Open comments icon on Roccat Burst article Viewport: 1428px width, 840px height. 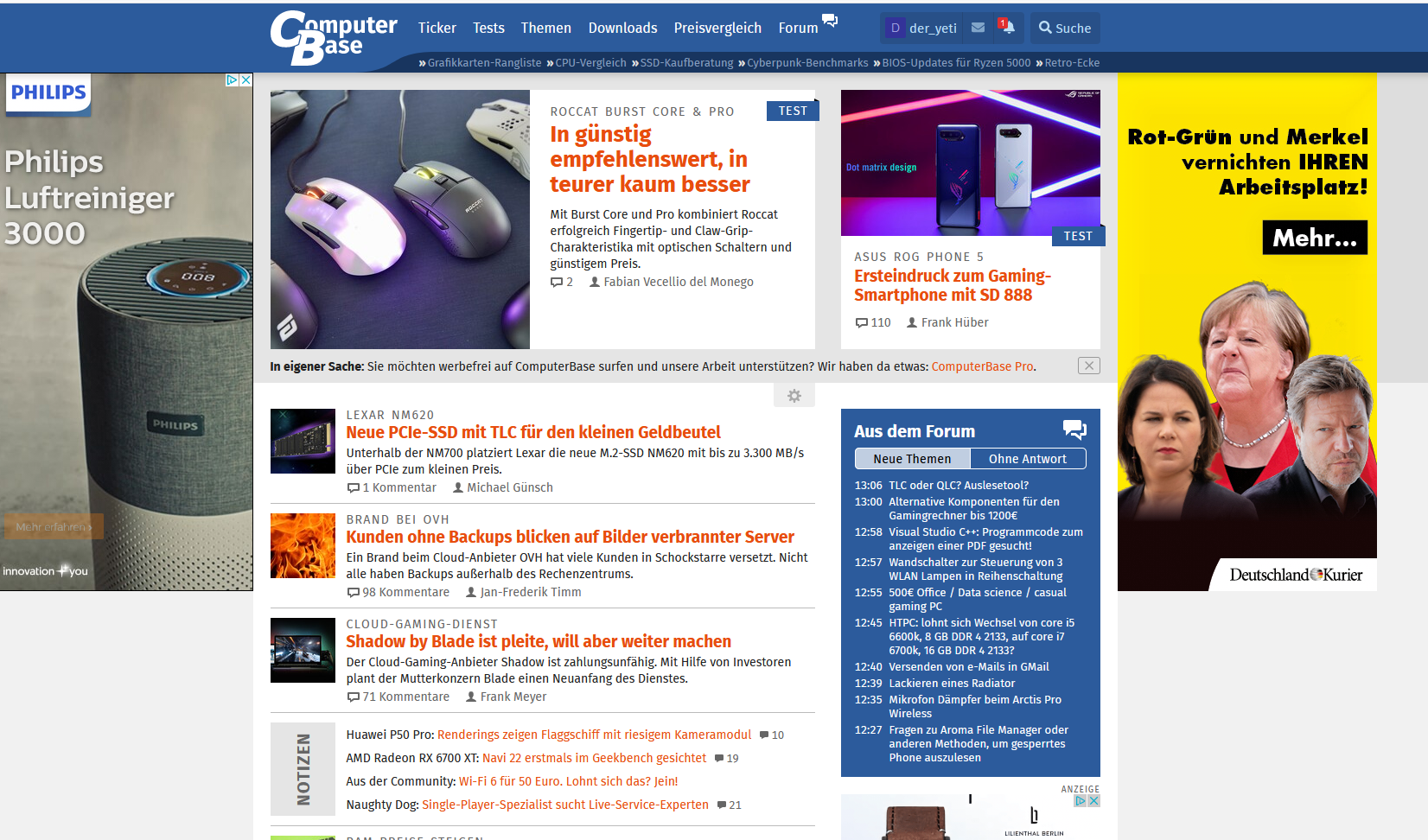coord(561,282)
